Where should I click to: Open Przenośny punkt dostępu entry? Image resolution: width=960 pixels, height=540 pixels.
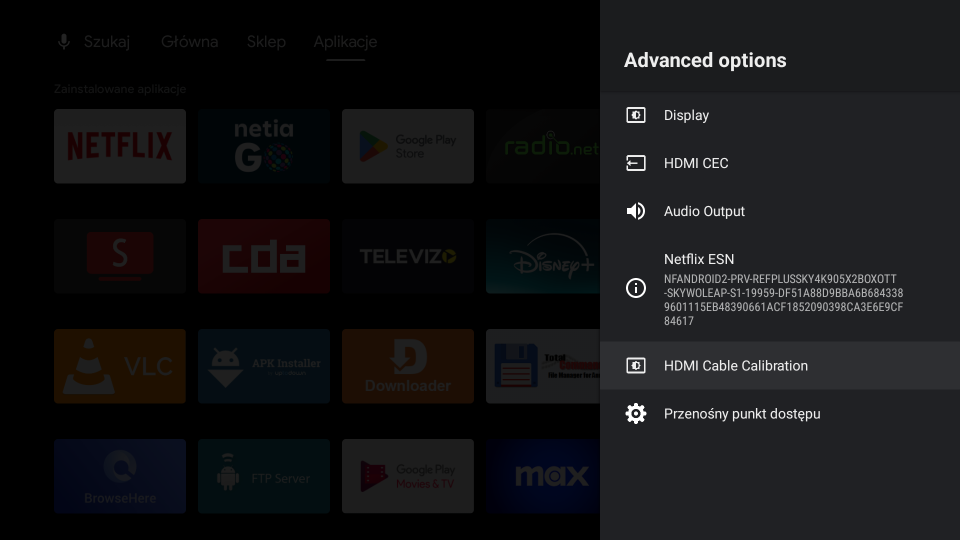pos(780,414)
